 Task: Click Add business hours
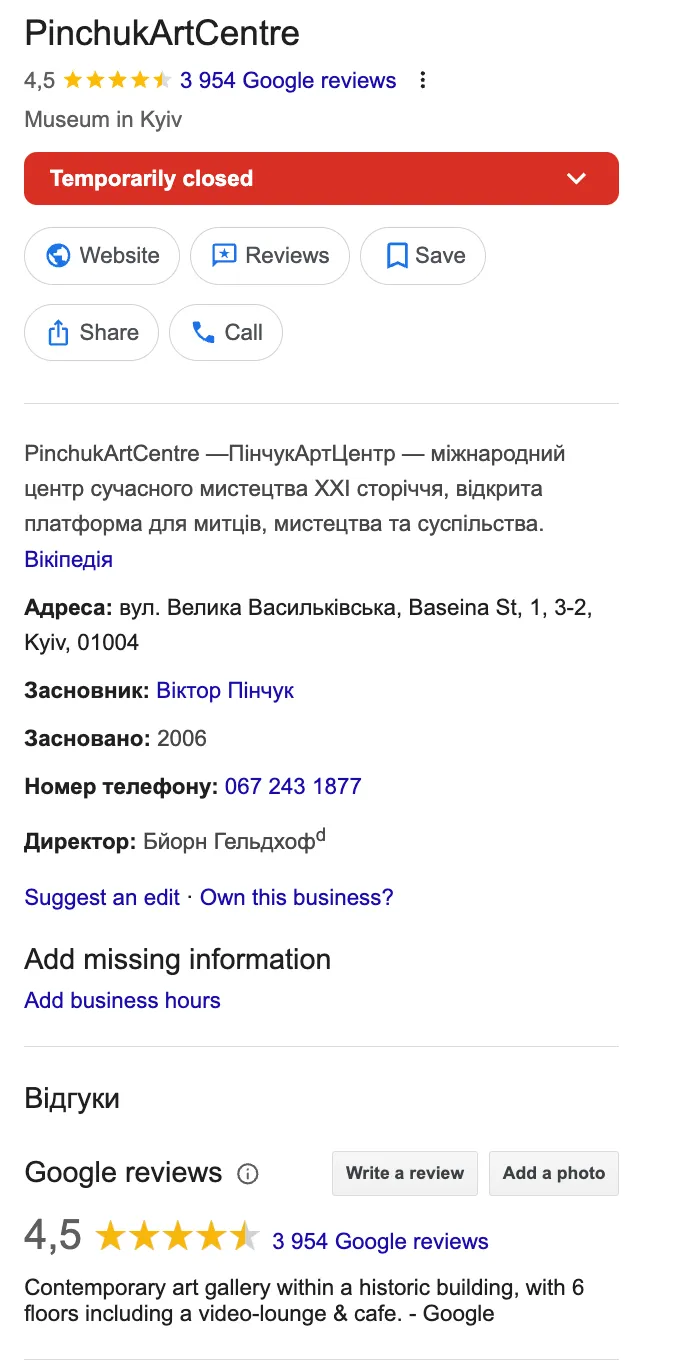[121, 1000]
